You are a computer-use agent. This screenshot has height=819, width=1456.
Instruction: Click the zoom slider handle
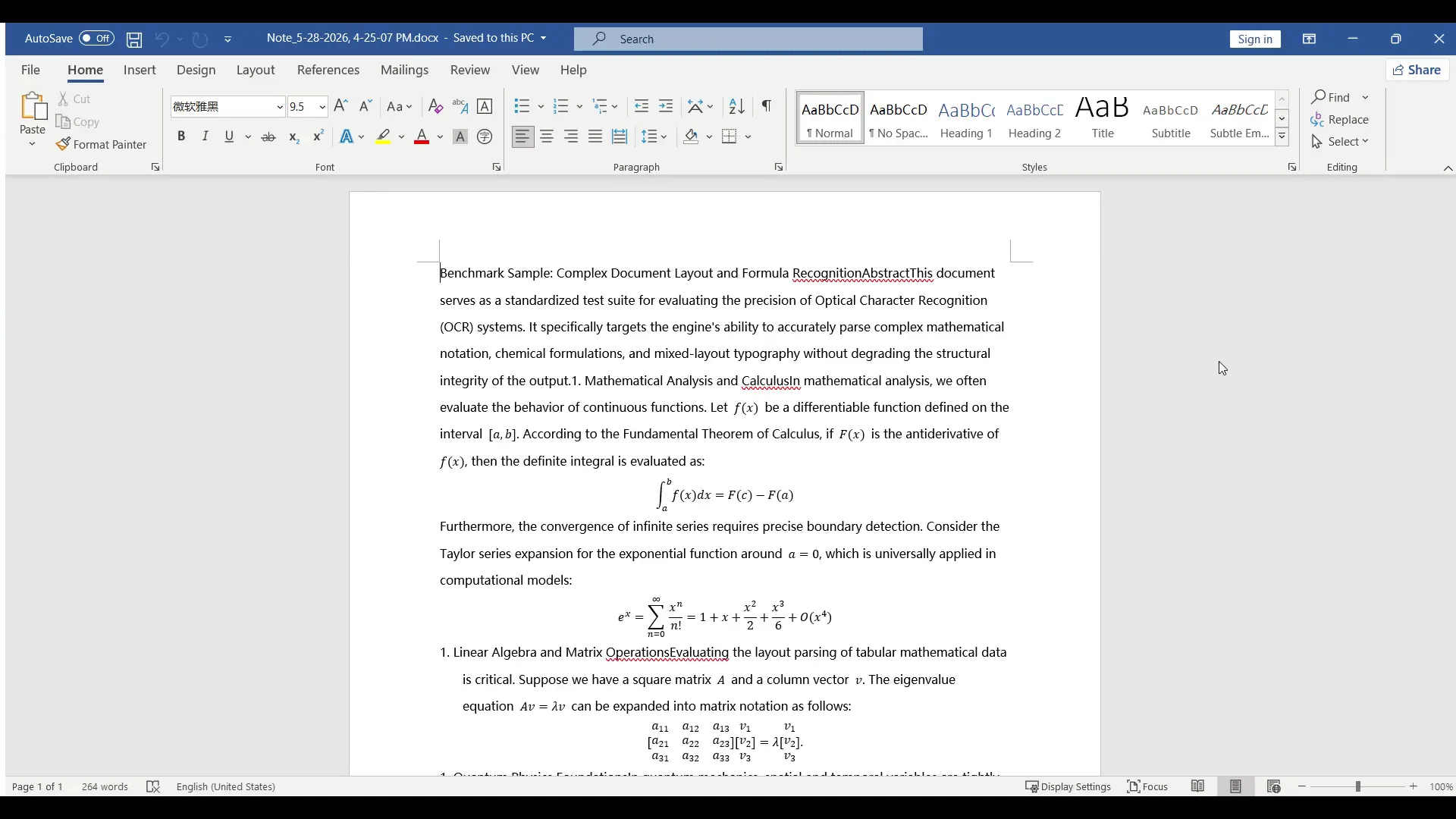click(x=1357, y=787)
